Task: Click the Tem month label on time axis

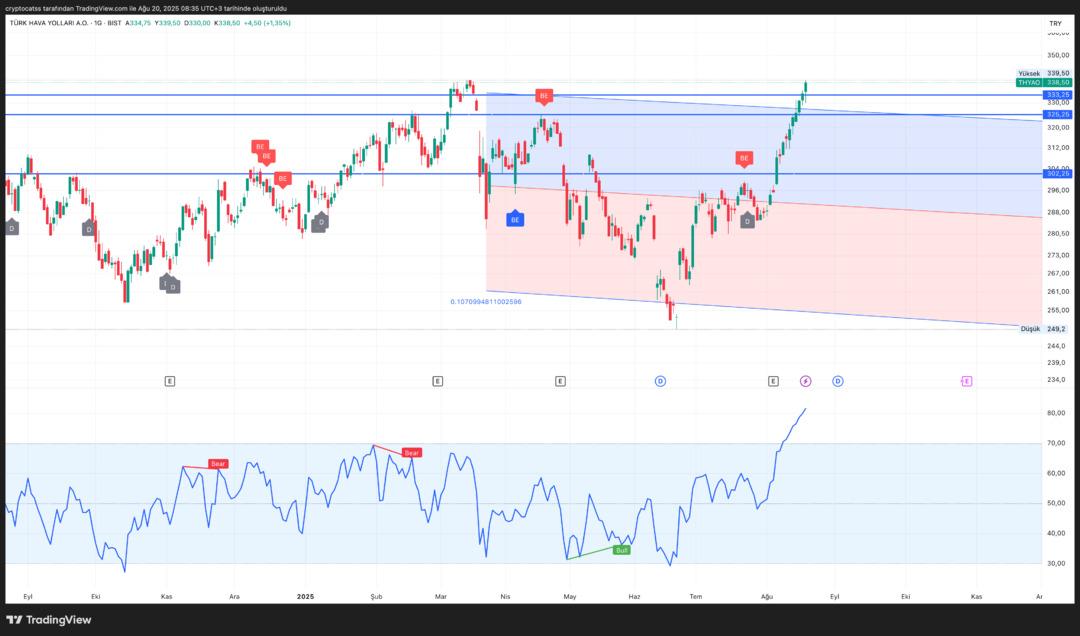Action: point(696,597)
